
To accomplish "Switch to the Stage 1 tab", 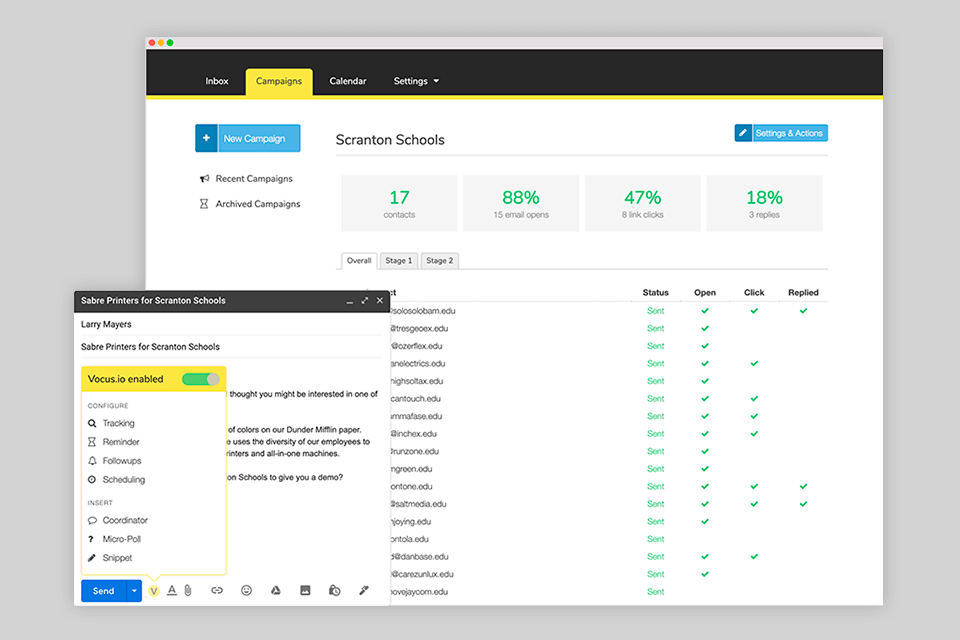I will click(x=399, y=261).
